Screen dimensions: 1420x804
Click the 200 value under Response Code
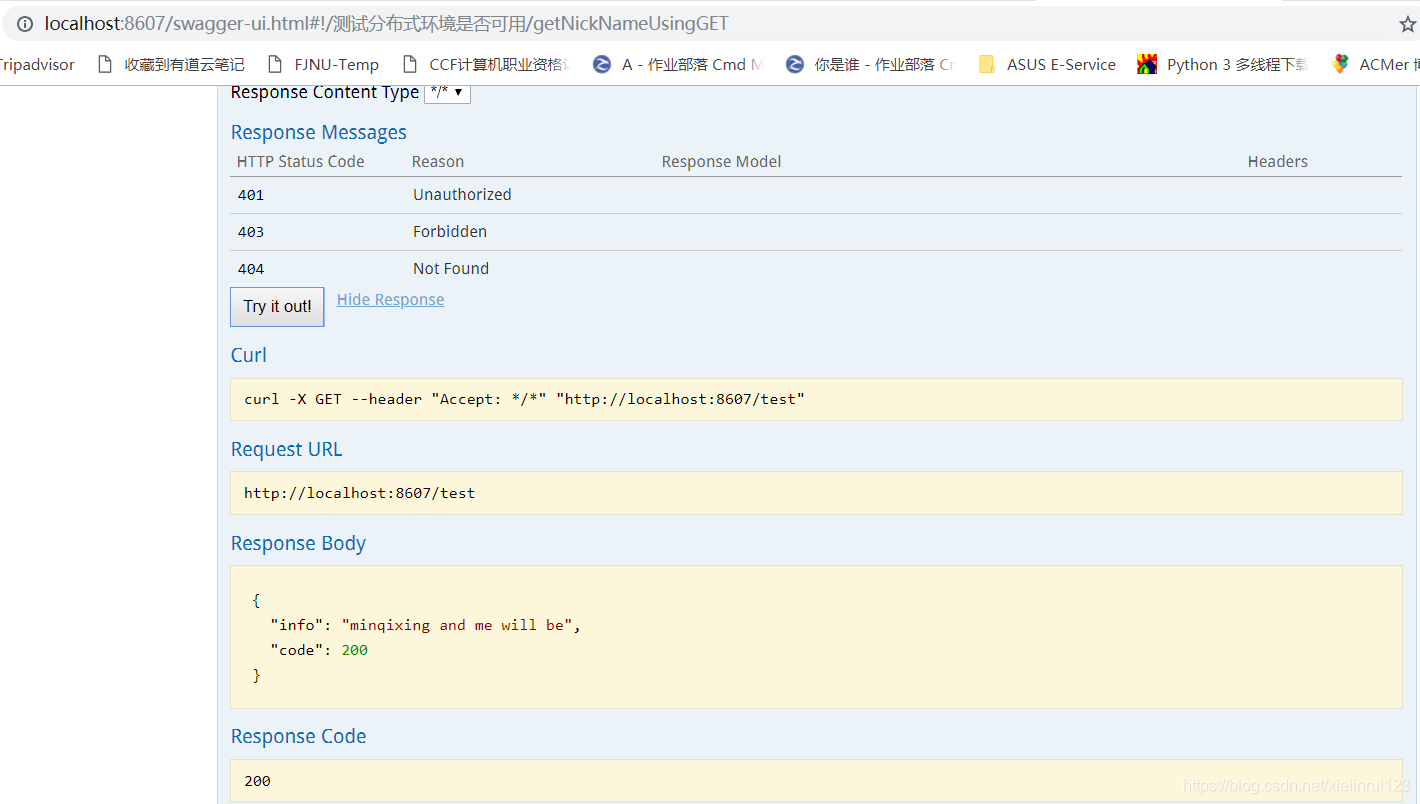257,781
